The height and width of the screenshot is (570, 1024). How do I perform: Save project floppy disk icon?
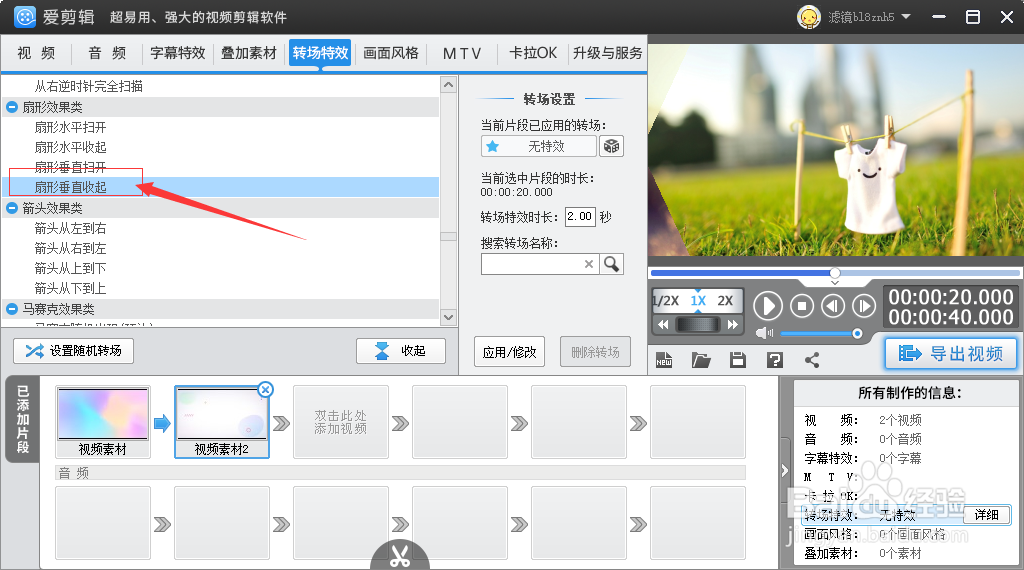click(738, 360)
